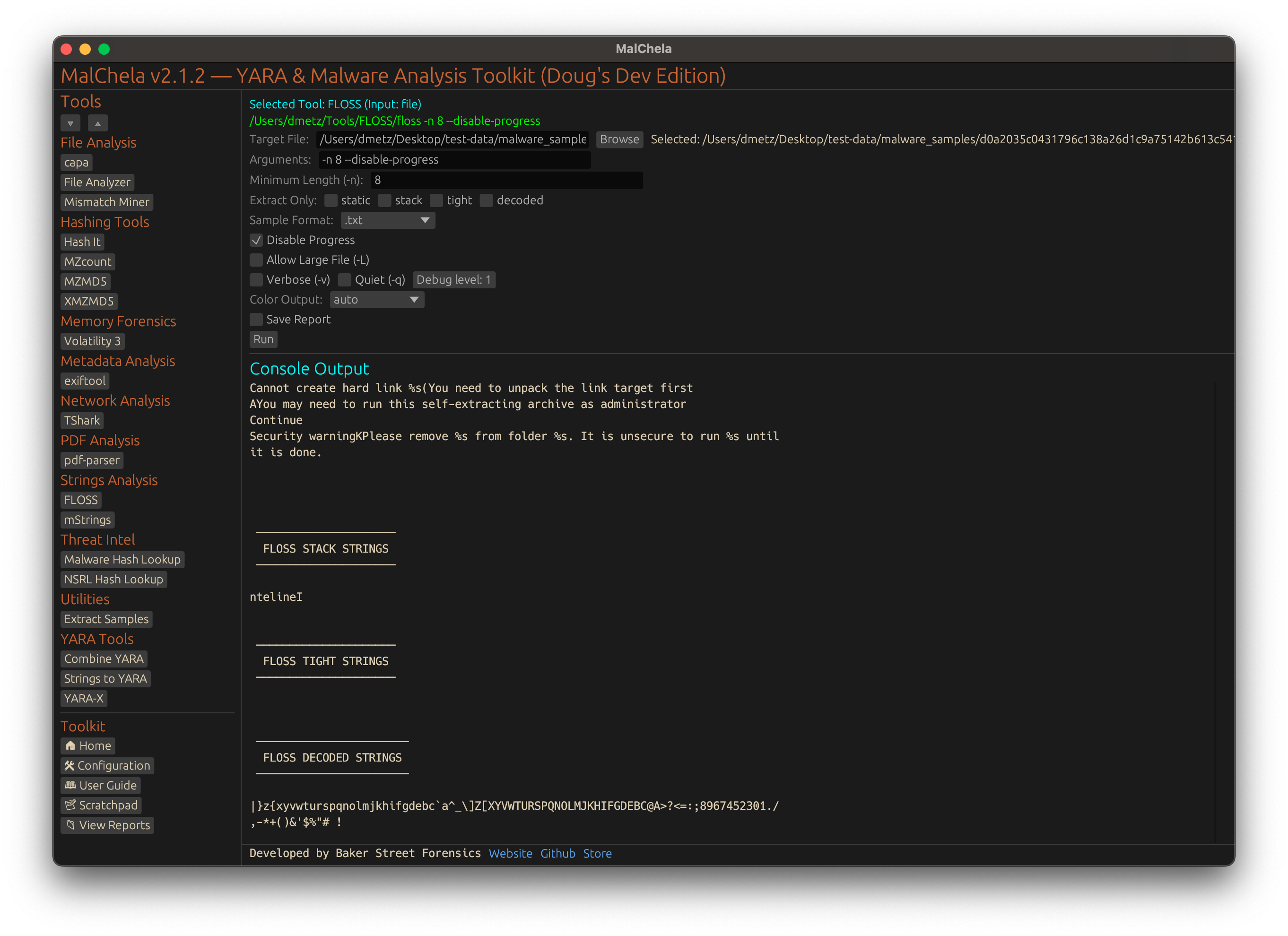Enable tight extract-only checkbox
The width and height of the screenshot is (1288, 936).
click(x=437, y=200)
